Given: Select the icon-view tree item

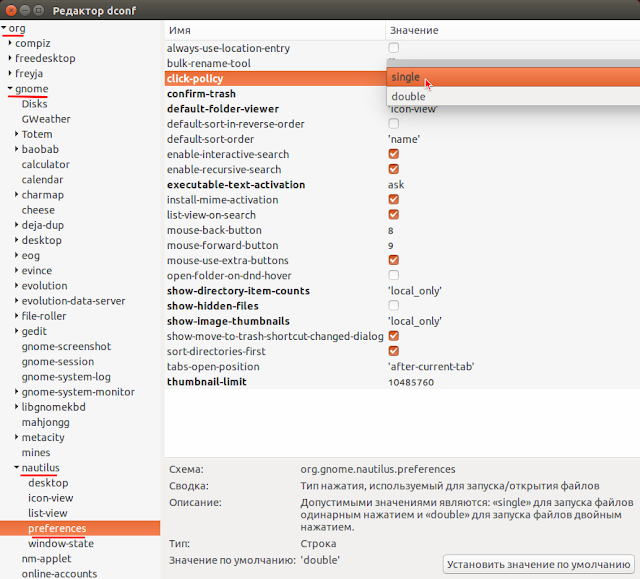Looking at the screenshot, I should pos(51,498).
